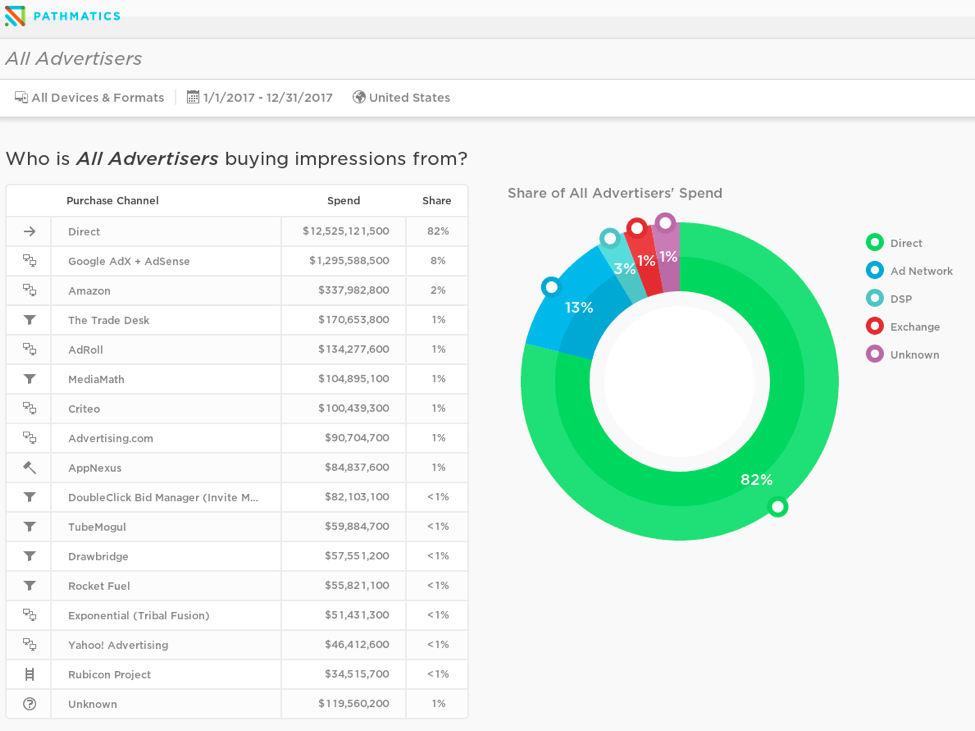The height and width of the screenshot is (731, 975).
Task: Click the network icon beside Amazon
Action: pos(29,291)
